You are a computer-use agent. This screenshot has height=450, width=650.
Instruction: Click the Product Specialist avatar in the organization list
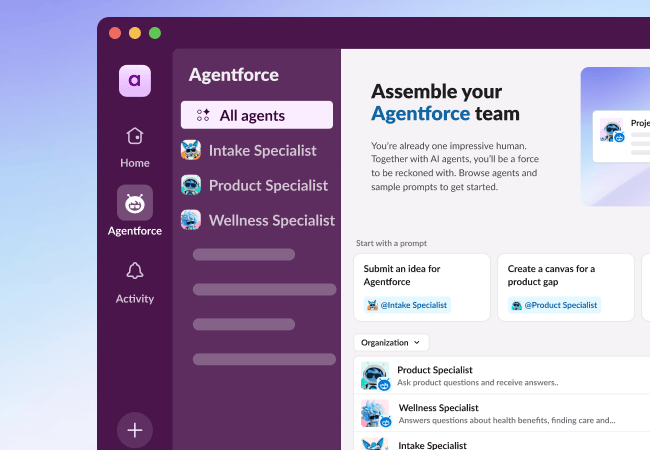coord(375,376)
